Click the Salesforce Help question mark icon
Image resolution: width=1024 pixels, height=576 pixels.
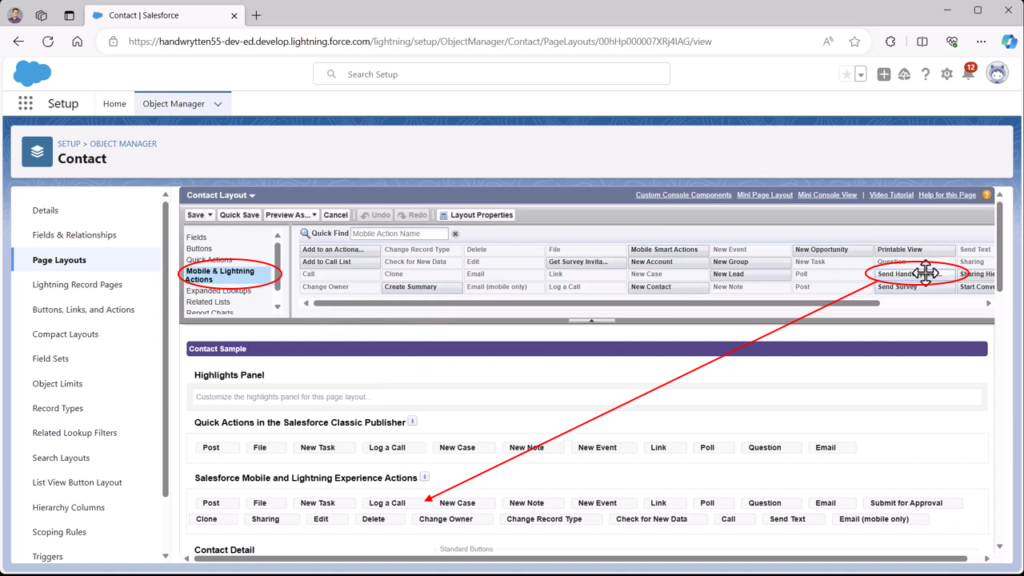(926, 74)
